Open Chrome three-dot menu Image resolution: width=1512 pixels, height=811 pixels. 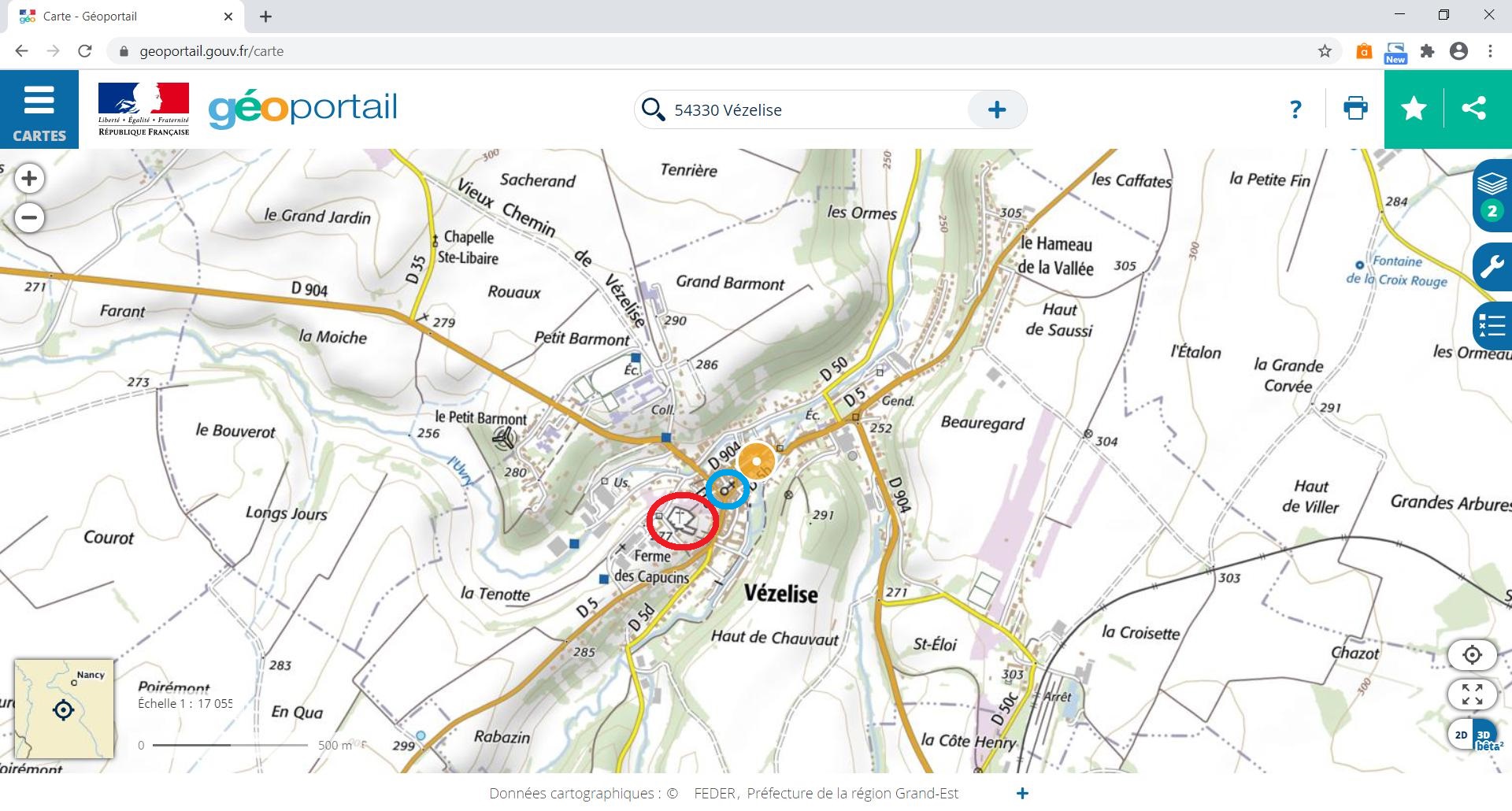1490,51
